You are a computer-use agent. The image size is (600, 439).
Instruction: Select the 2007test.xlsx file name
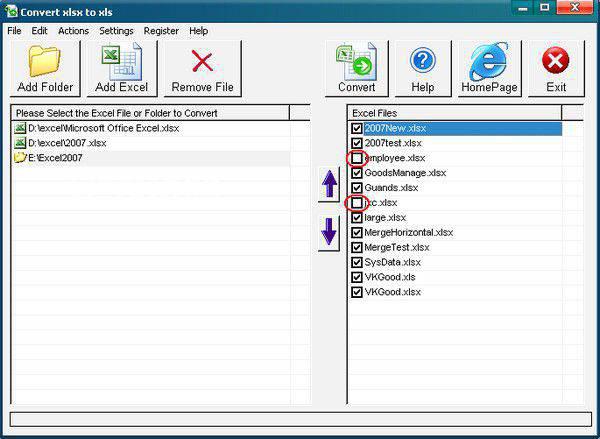click(393, 143)
